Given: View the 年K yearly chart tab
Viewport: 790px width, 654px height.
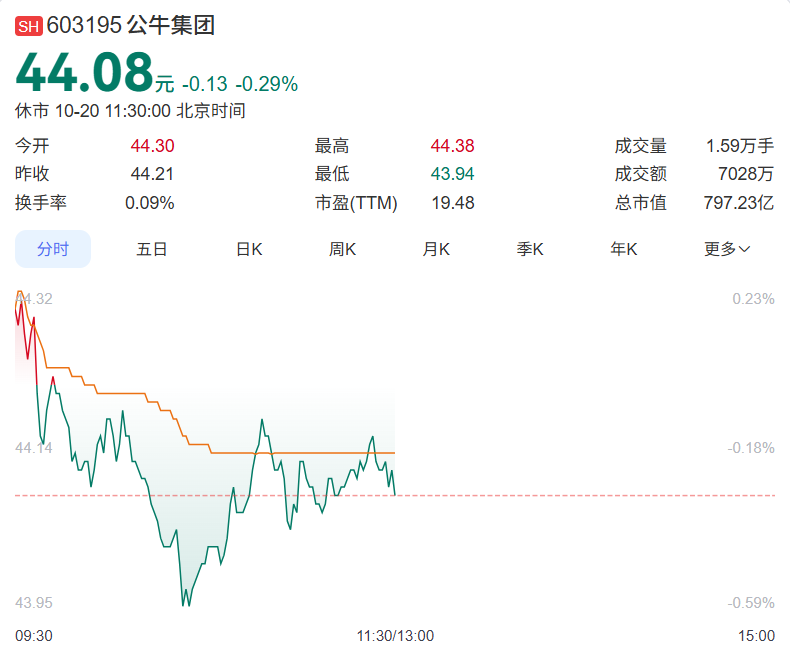Looking at the screenshot, I should (624, 249).
